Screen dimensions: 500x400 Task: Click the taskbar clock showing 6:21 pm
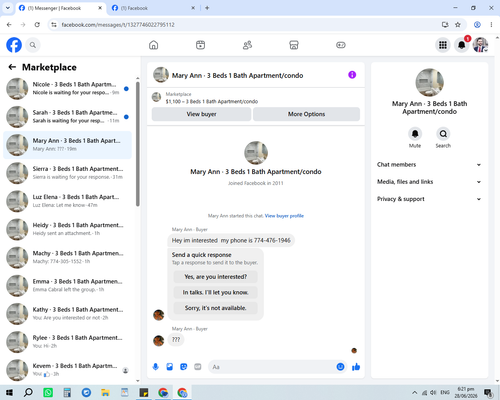tap(466, 392)
